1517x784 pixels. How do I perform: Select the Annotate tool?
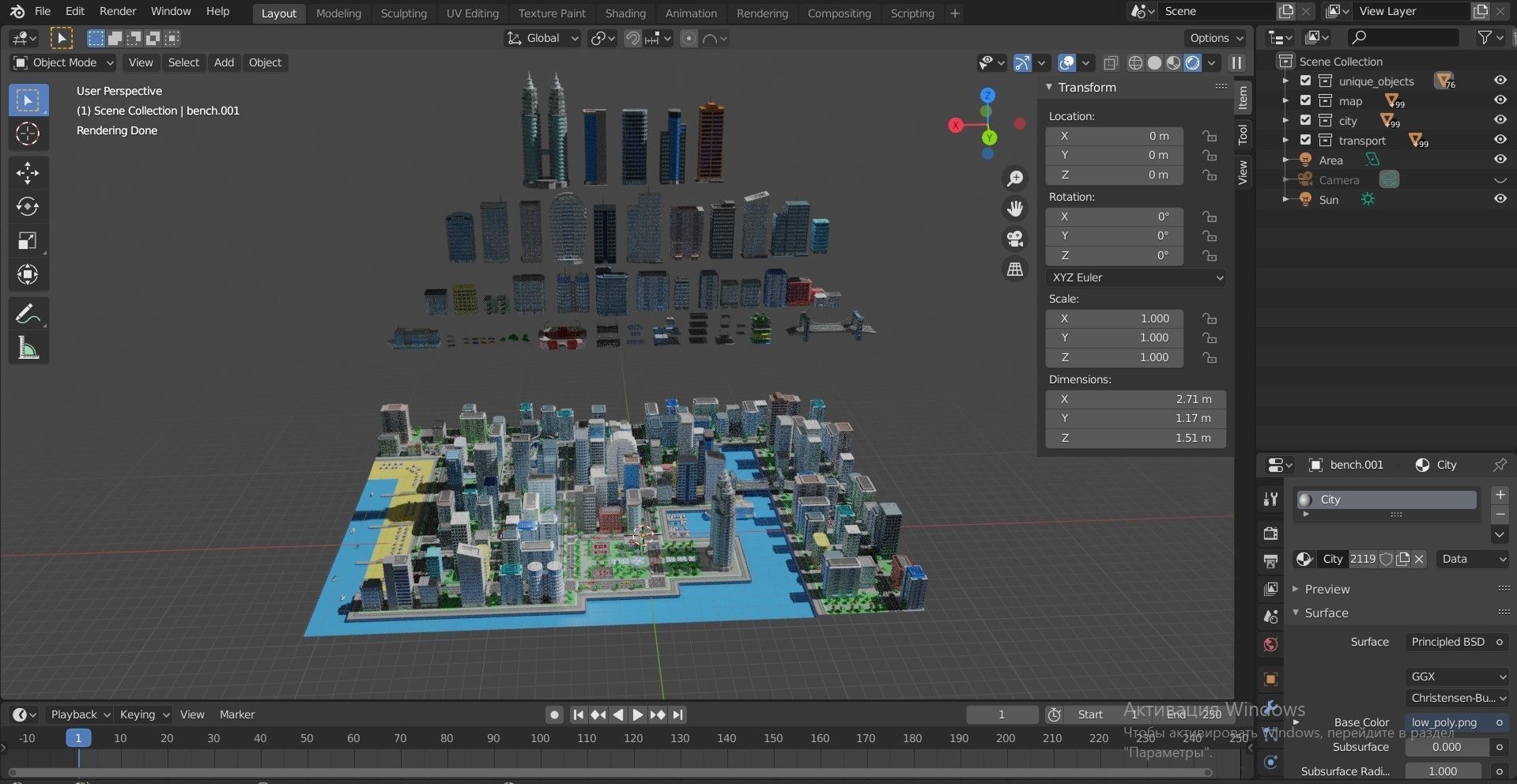point(28,314)
